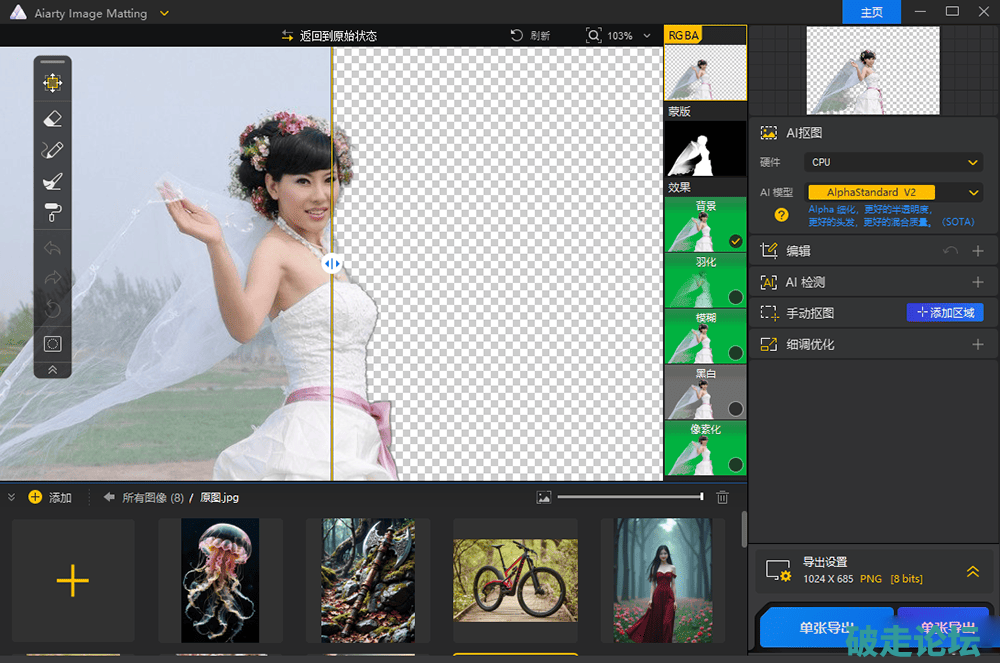Select the mountain bike thumbnail
The image size is (1000, 663).
(x=515, y=580)
